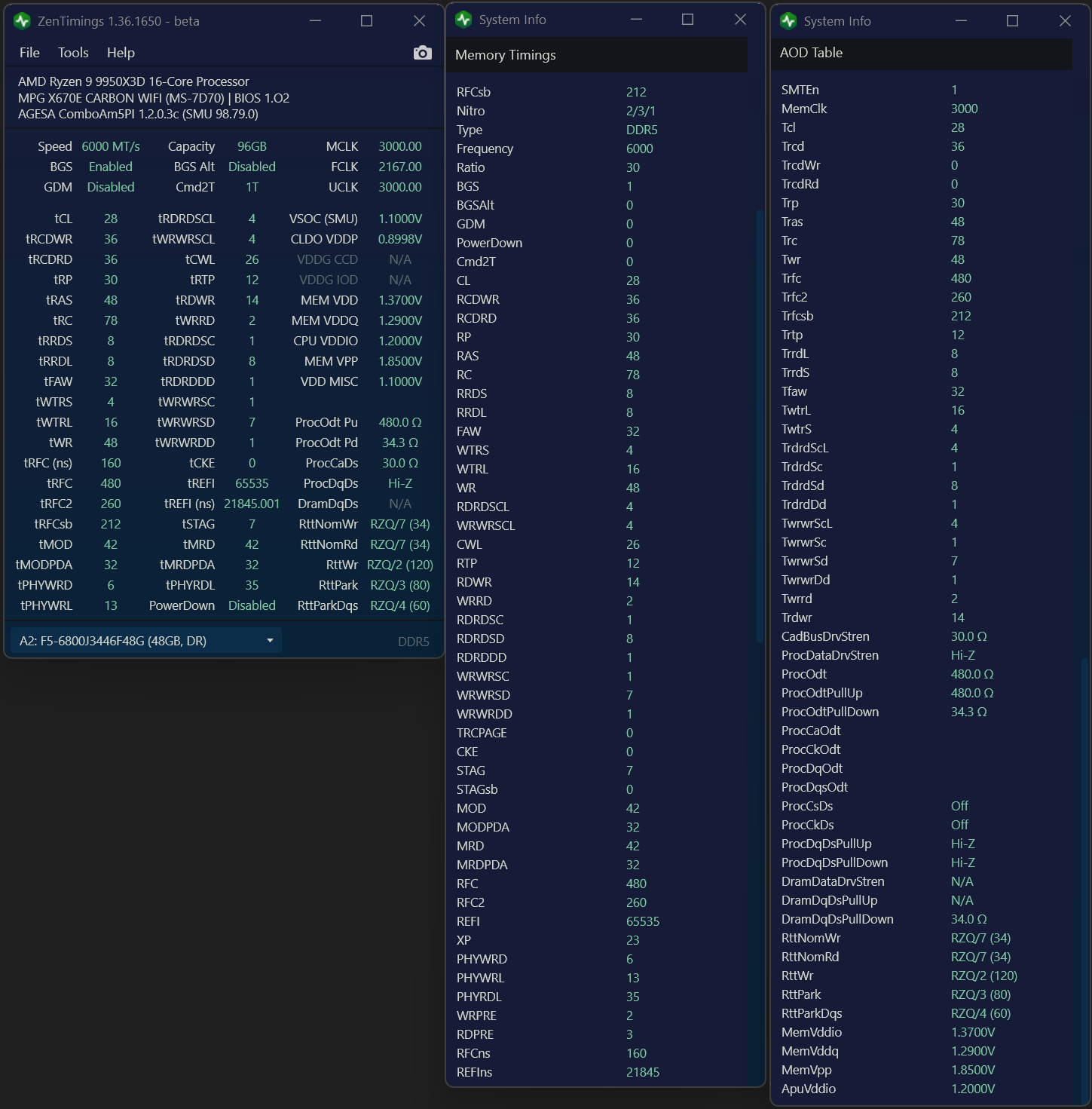The width and height of the screenshot is (1092, 1109).
Task: Open the Help menu
Action: pos(121,53)
